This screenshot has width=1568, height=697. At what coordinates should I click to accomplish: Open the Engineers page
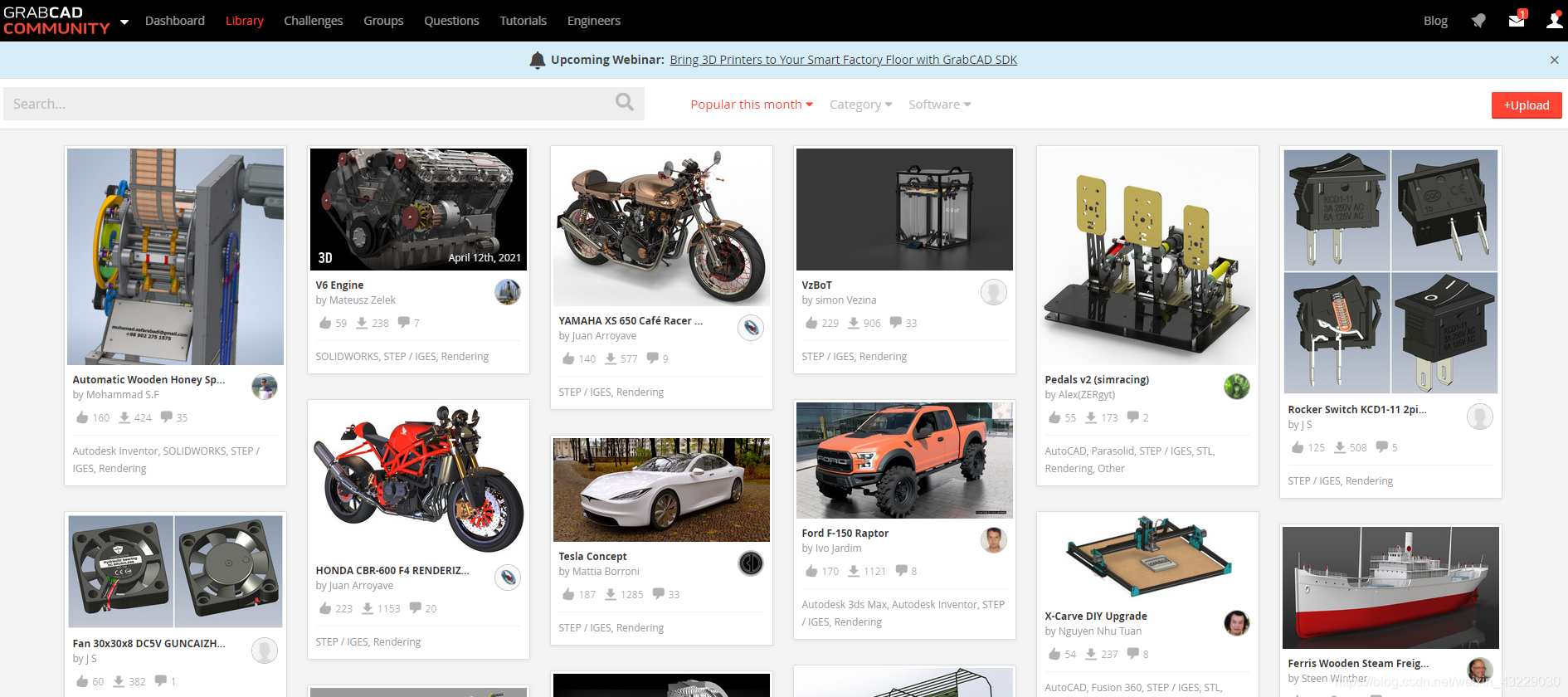pos(594,21)
